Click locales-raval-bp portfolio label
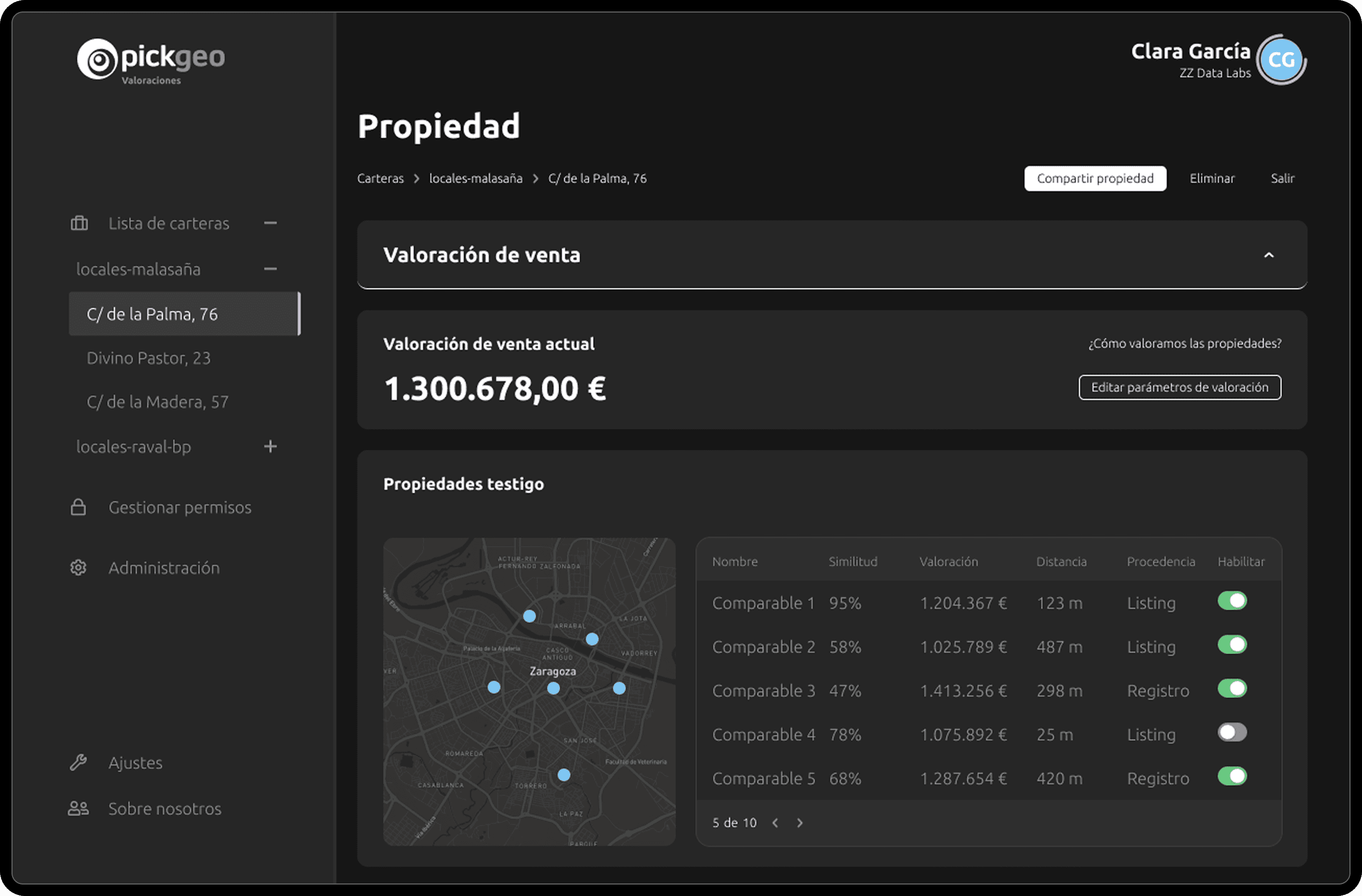The width and height of the screenshot is (1362, 896). [133, 447]
